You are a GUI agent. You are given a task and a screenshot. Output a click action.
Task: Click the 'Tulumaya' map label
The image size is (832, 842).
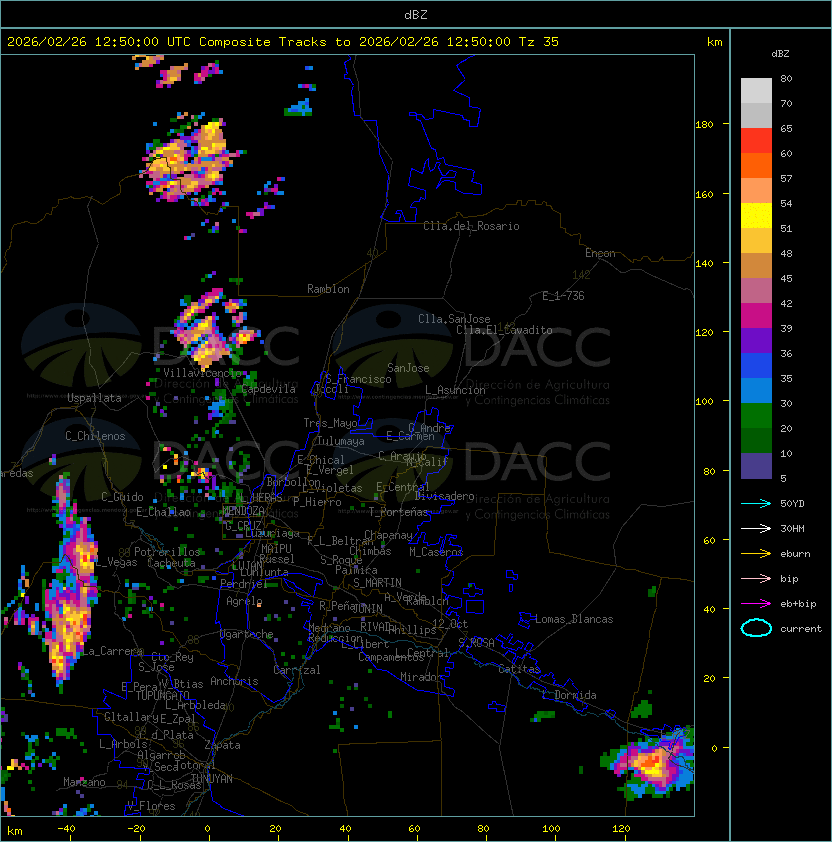[x=341, y=441]
